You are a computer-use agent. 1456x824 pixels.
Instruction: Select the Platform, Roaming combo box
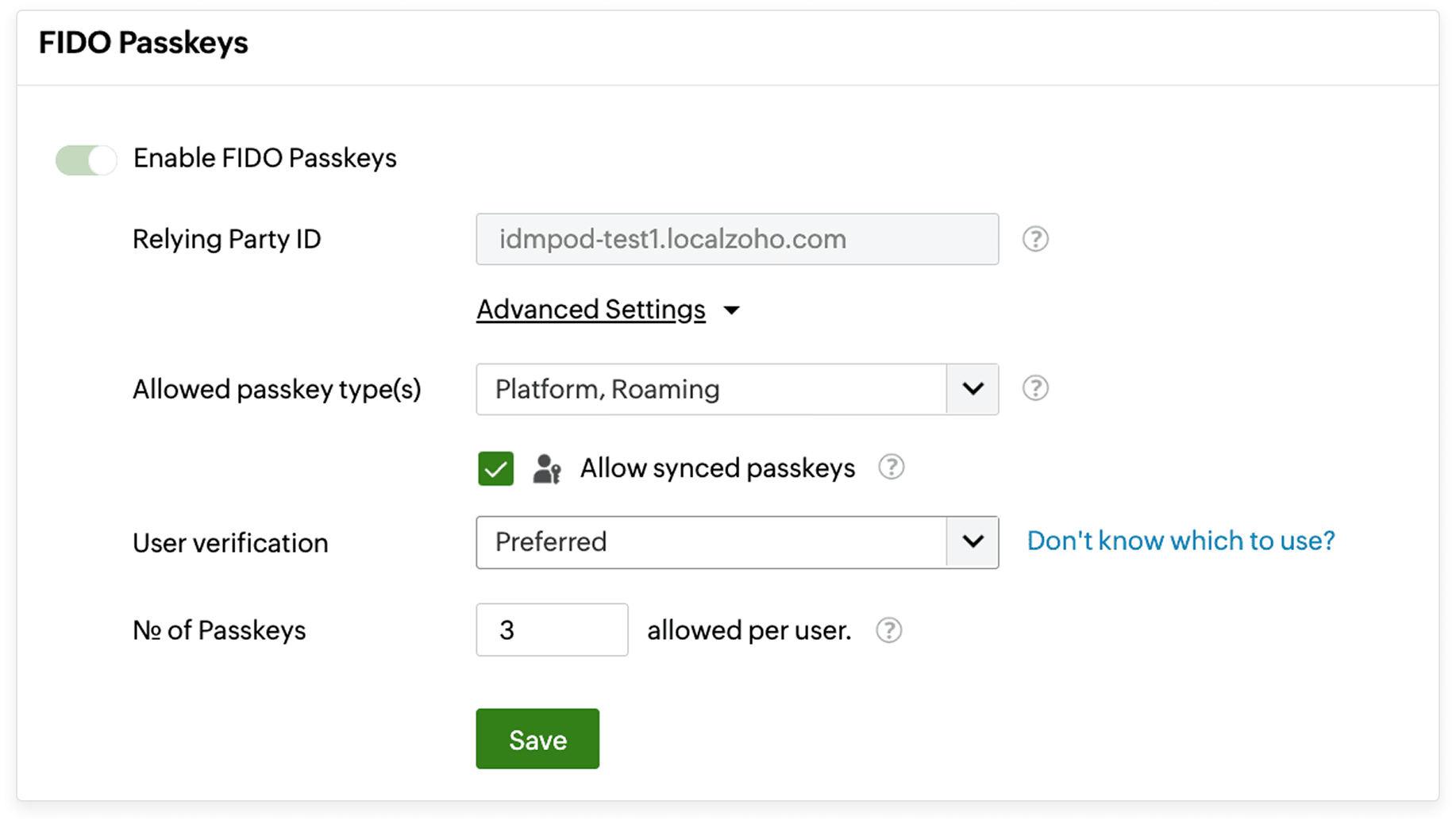[711, 389]
